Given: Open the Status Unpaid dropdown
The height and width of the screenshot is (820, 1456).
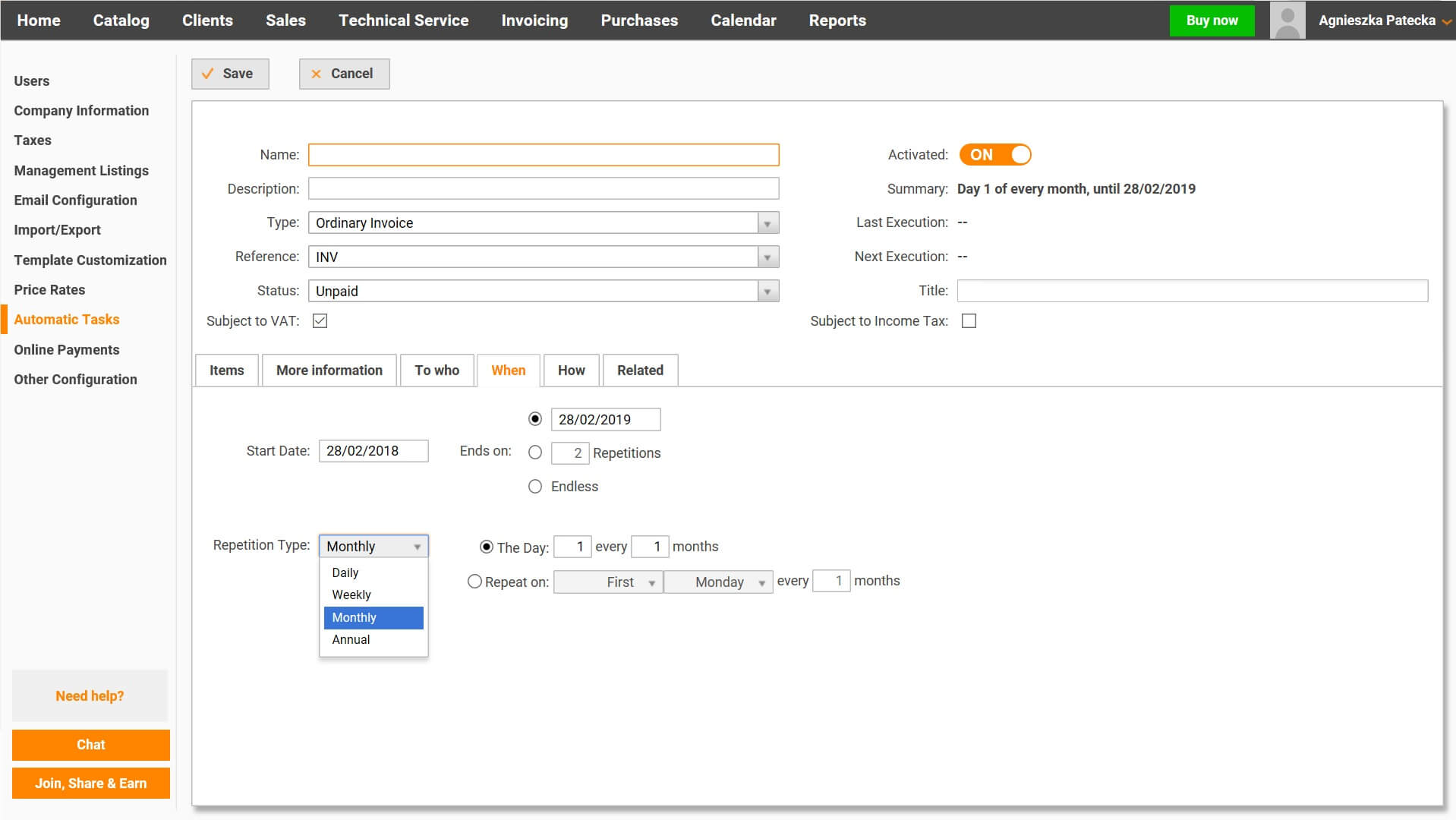Looking at the screenshot, I should [544, 291].
